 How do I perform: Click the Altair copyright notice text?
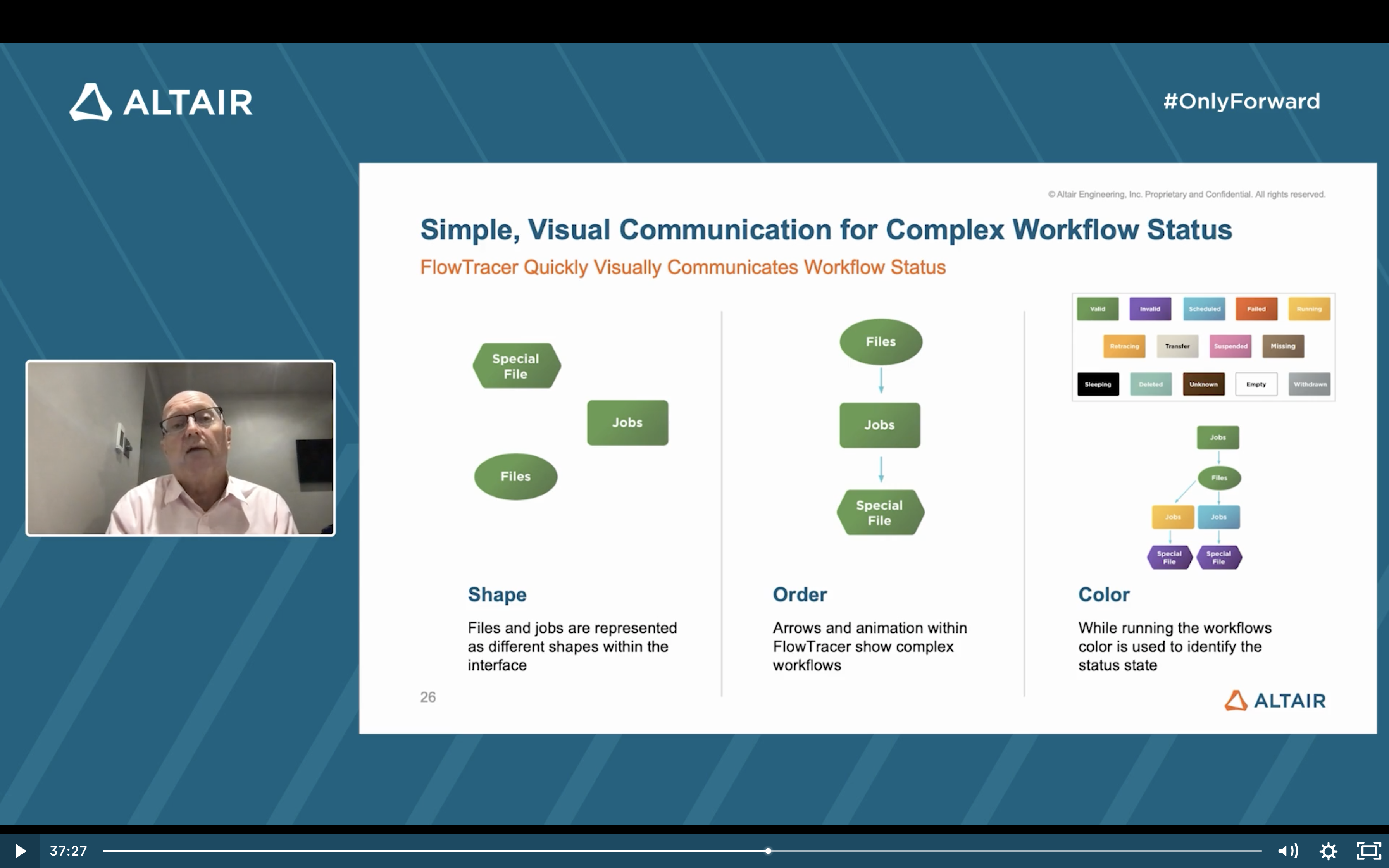[x=1187, y=194]
